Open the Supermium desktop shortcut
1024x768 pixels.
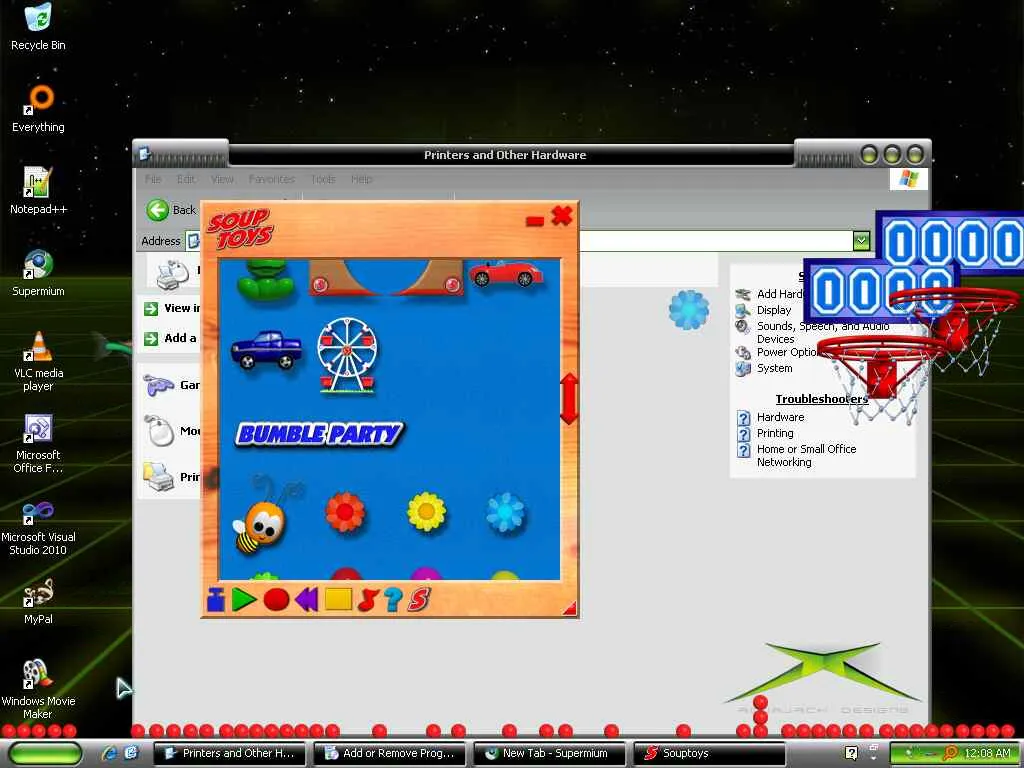pos(38,272)
